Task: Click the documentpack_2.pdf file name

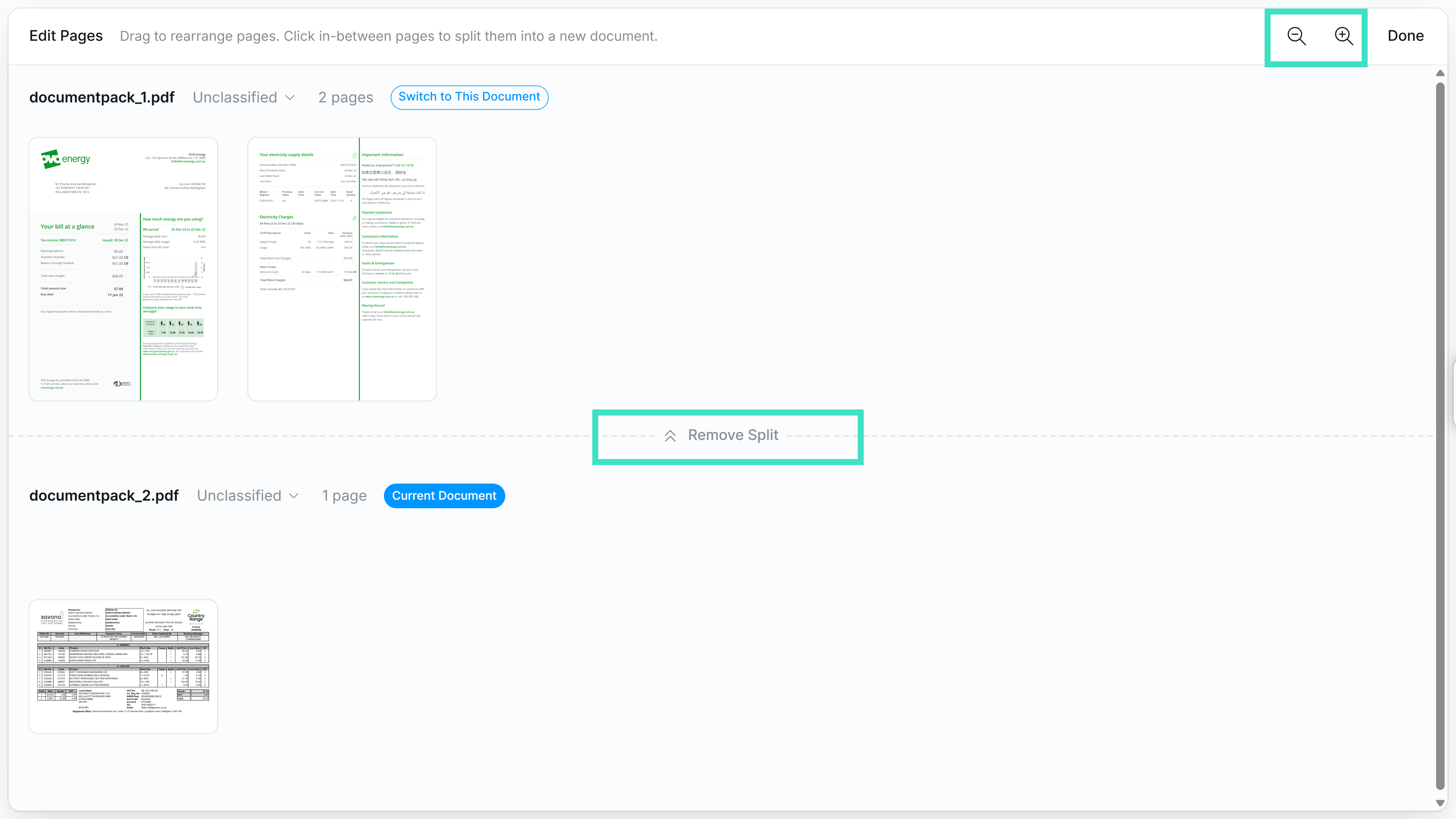Action: pos(104,496)
